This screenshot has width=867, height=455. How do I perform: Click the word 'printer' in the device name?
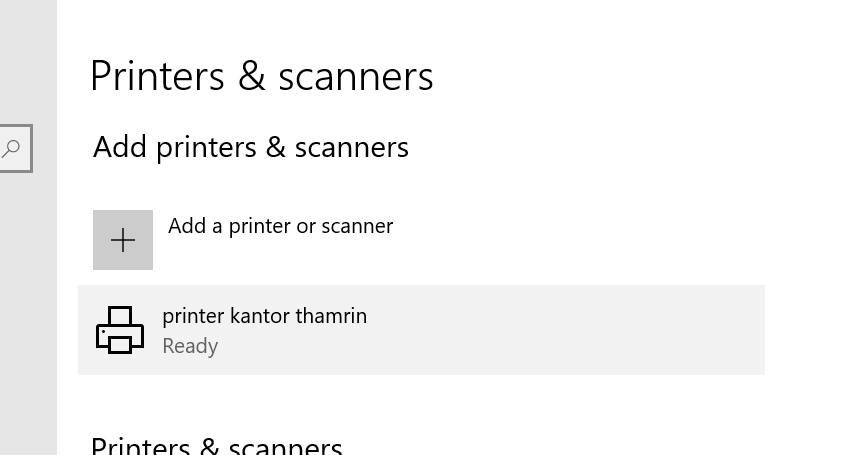click(192, 316)
